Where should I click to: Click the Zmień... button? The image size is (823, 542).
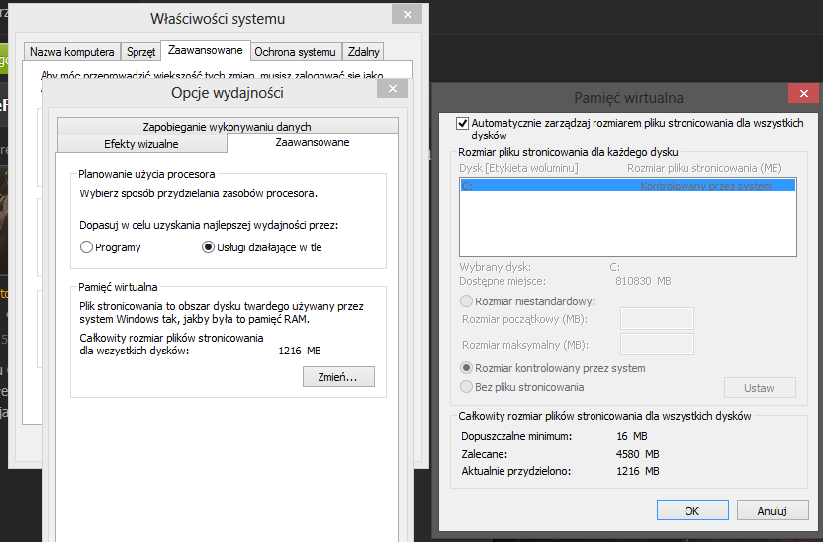click(x=339, y=377)
